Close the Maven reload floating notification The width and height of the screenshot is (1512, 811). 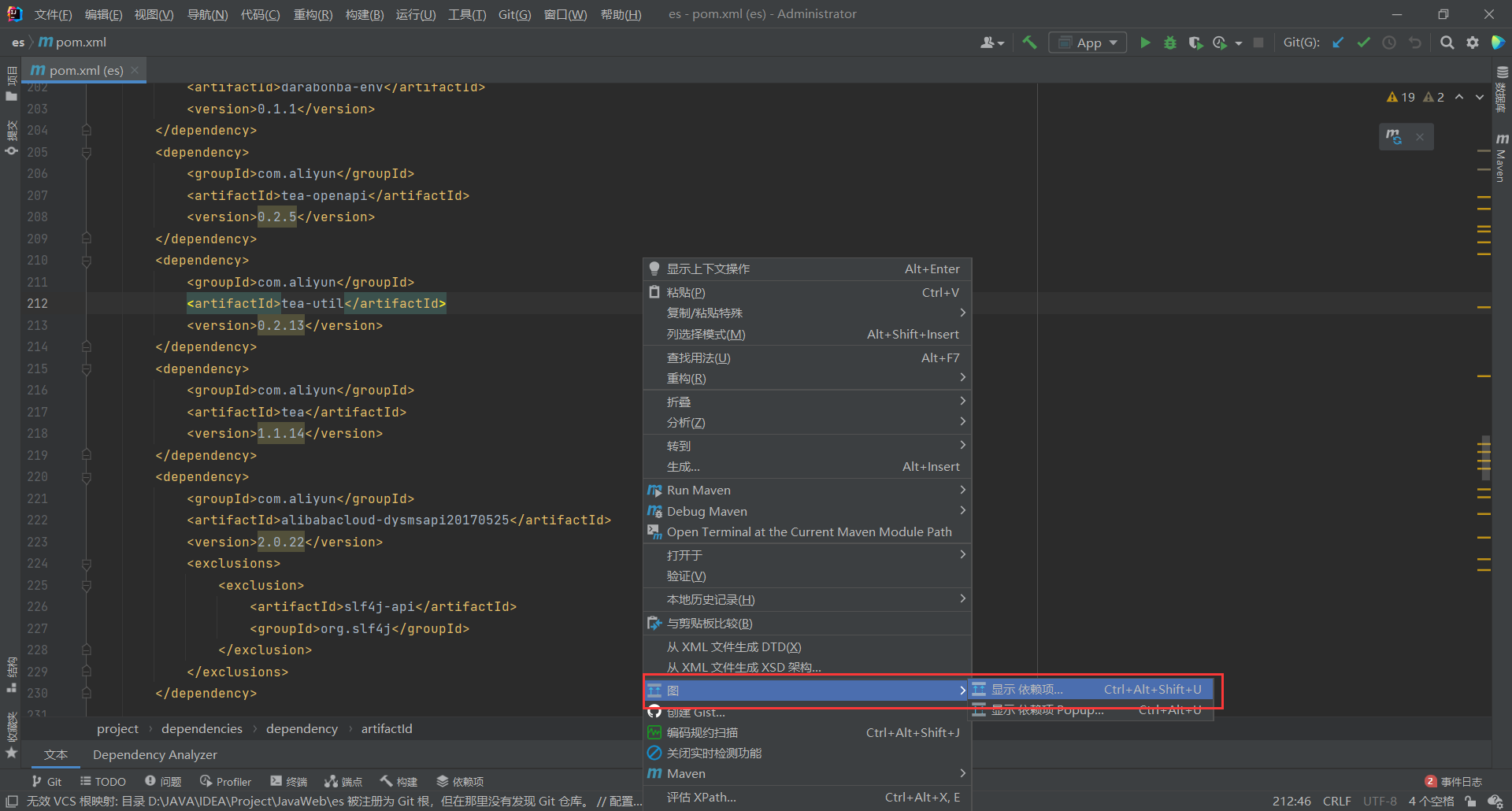click(x=1420, y=137)
